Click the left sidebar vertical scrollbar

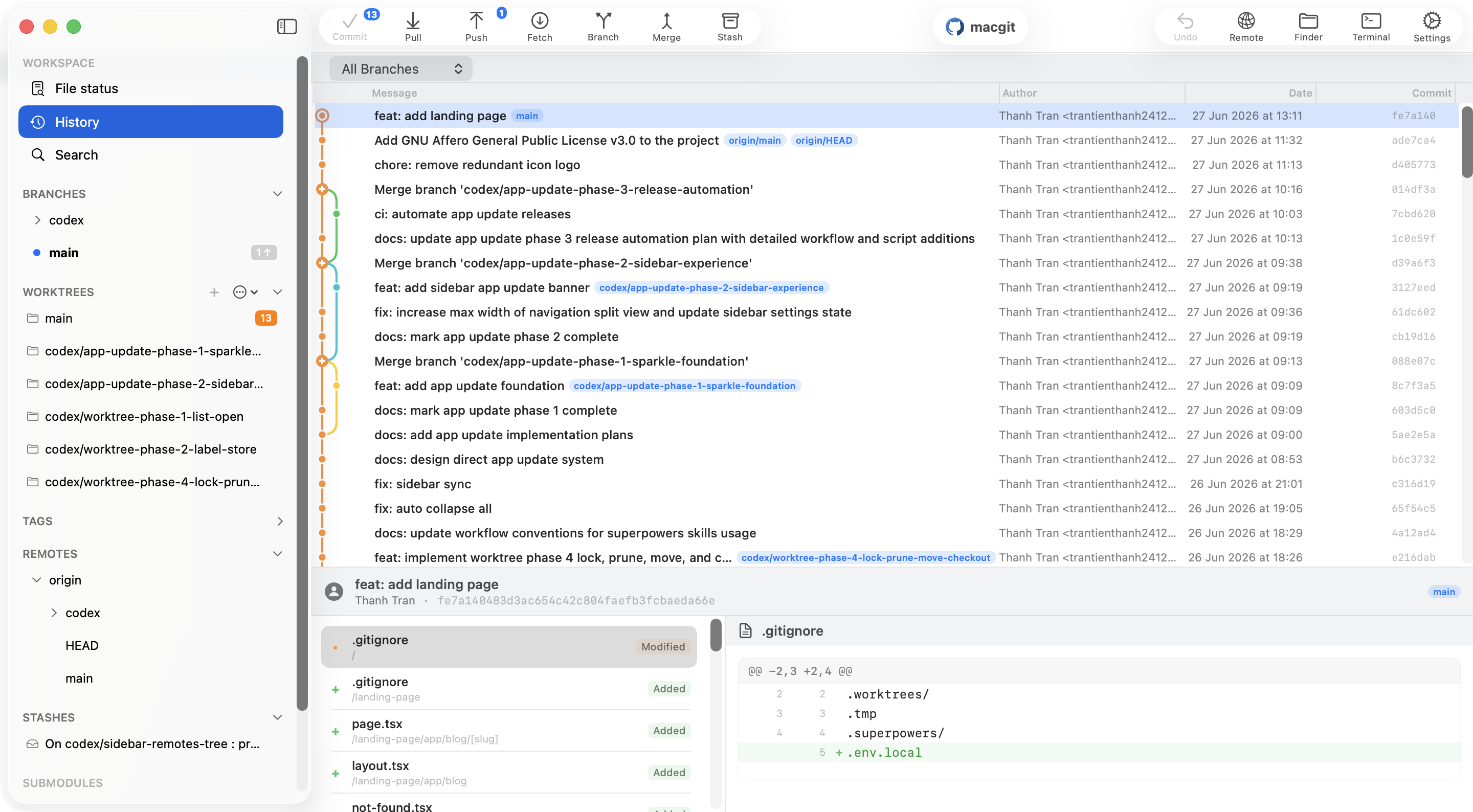coord(302,383)
